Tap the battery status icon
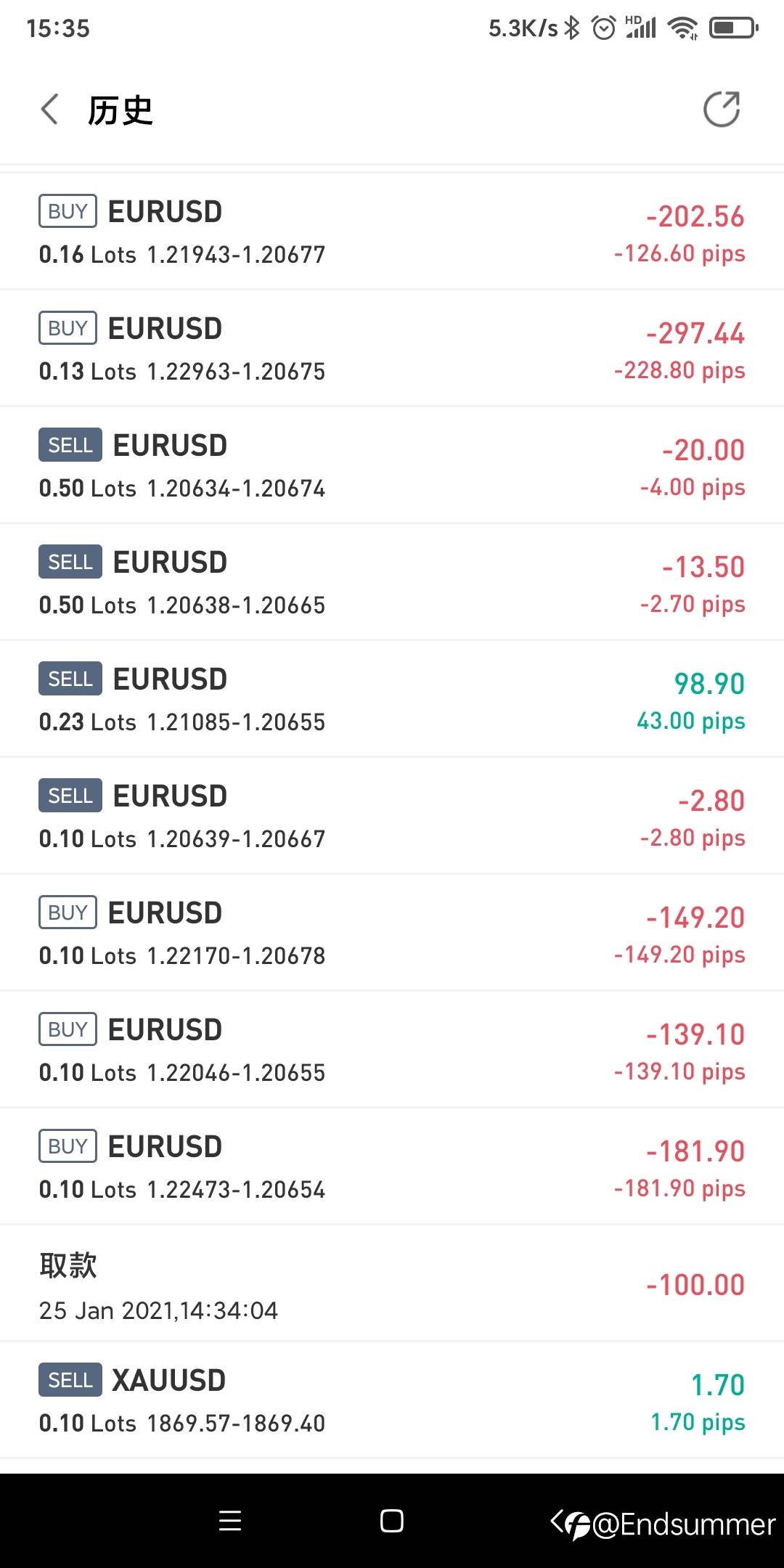This screenshot has width=784, height=1568. pyautogui.click(x=733, y=28)
